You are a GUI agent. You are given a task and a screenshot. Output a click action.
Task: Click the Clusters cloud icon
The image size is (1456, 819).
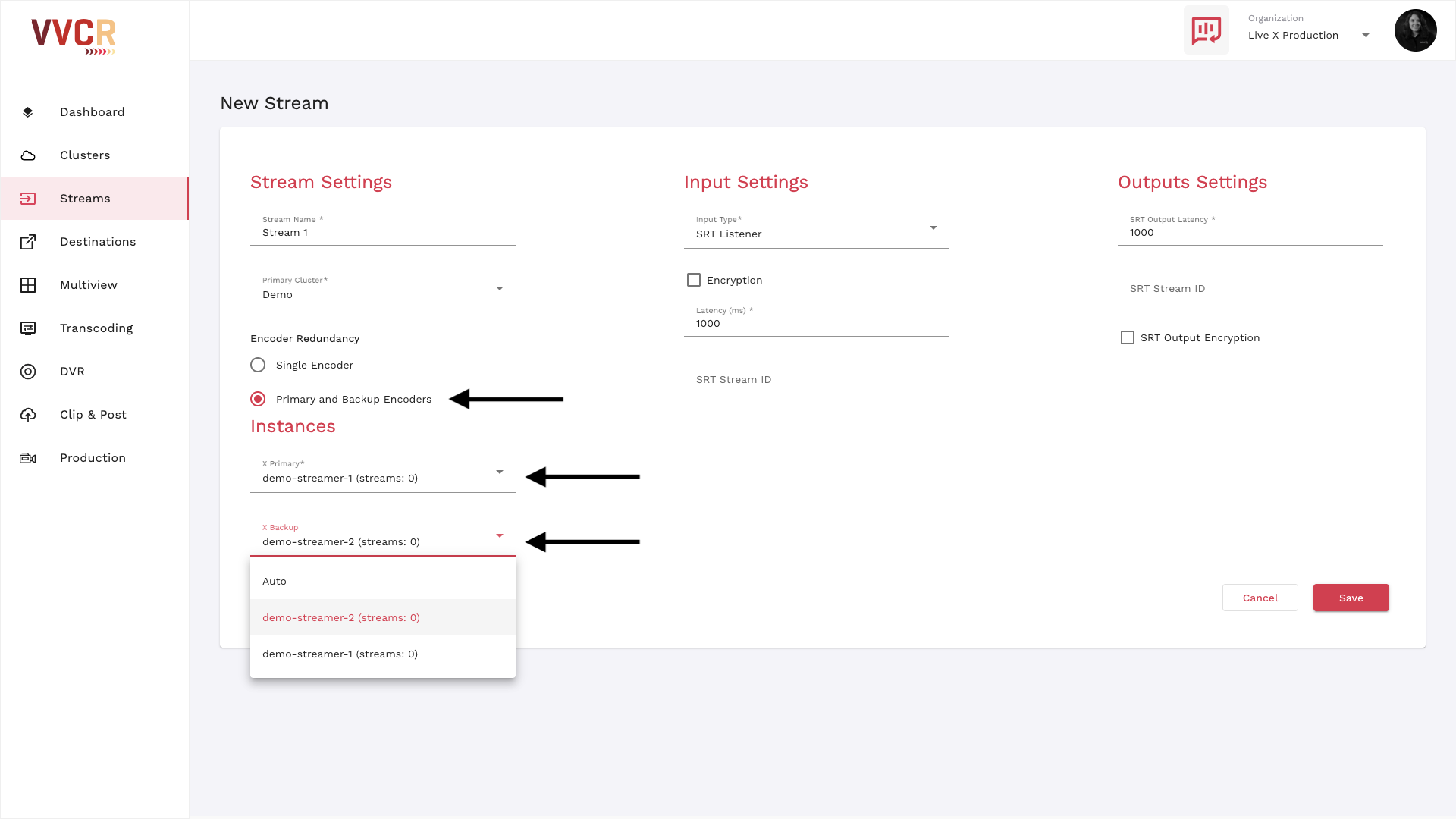28,155
